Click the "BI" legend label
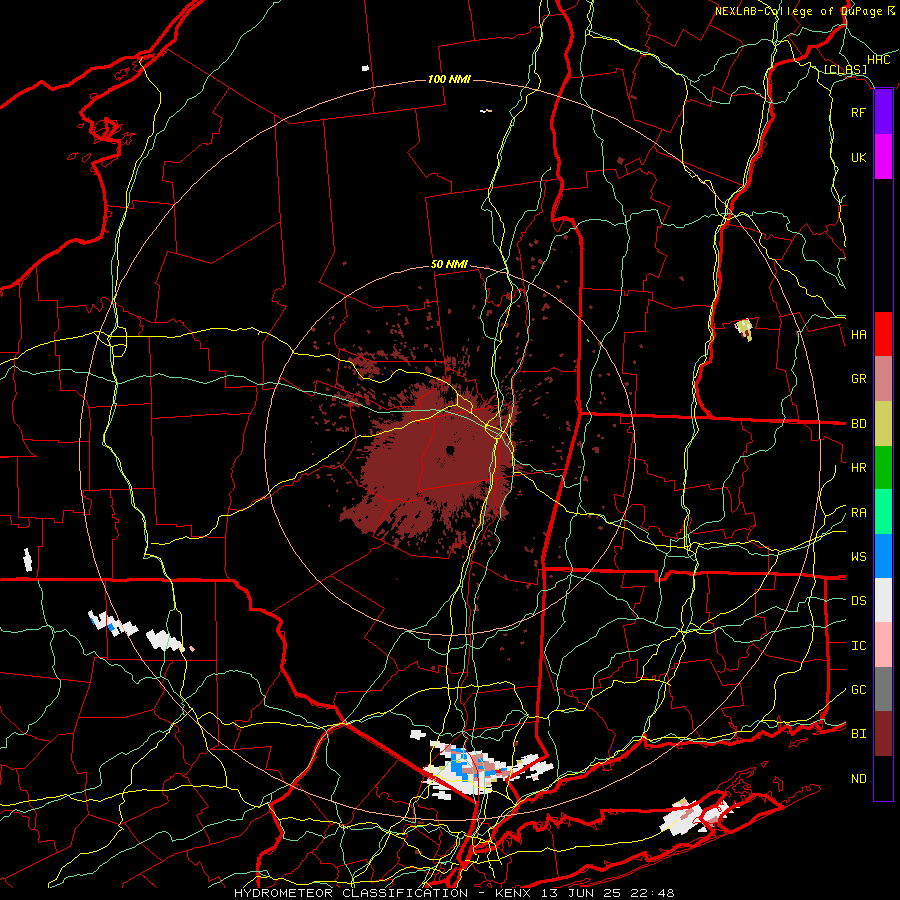 click(x=858, y=734)
